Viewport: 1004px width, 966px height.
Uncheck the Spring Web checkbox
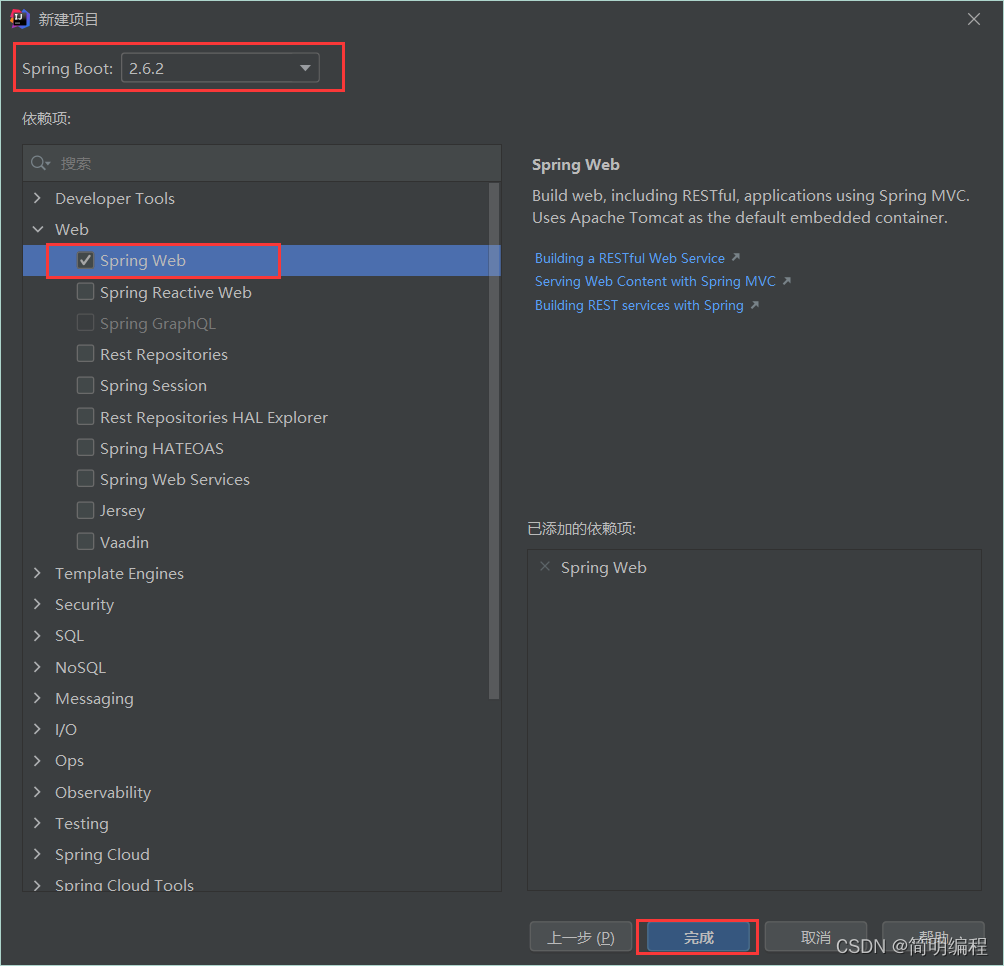(85, 260)
